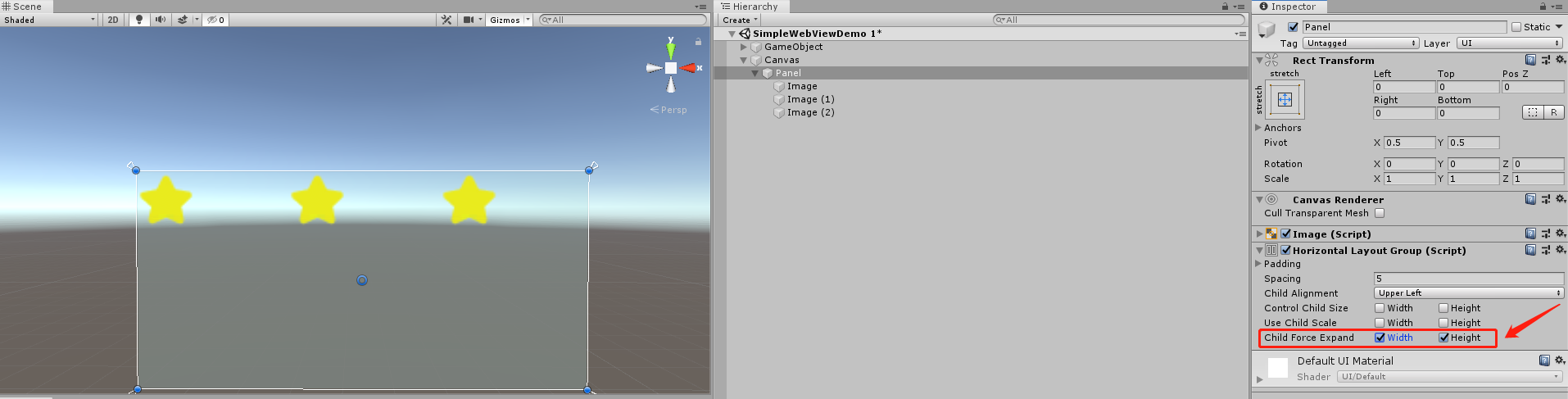This screenshot has height=399, width=1568.
Task: Toggle scene effects icon in Scene toolbar
Action: click(183, 20)
